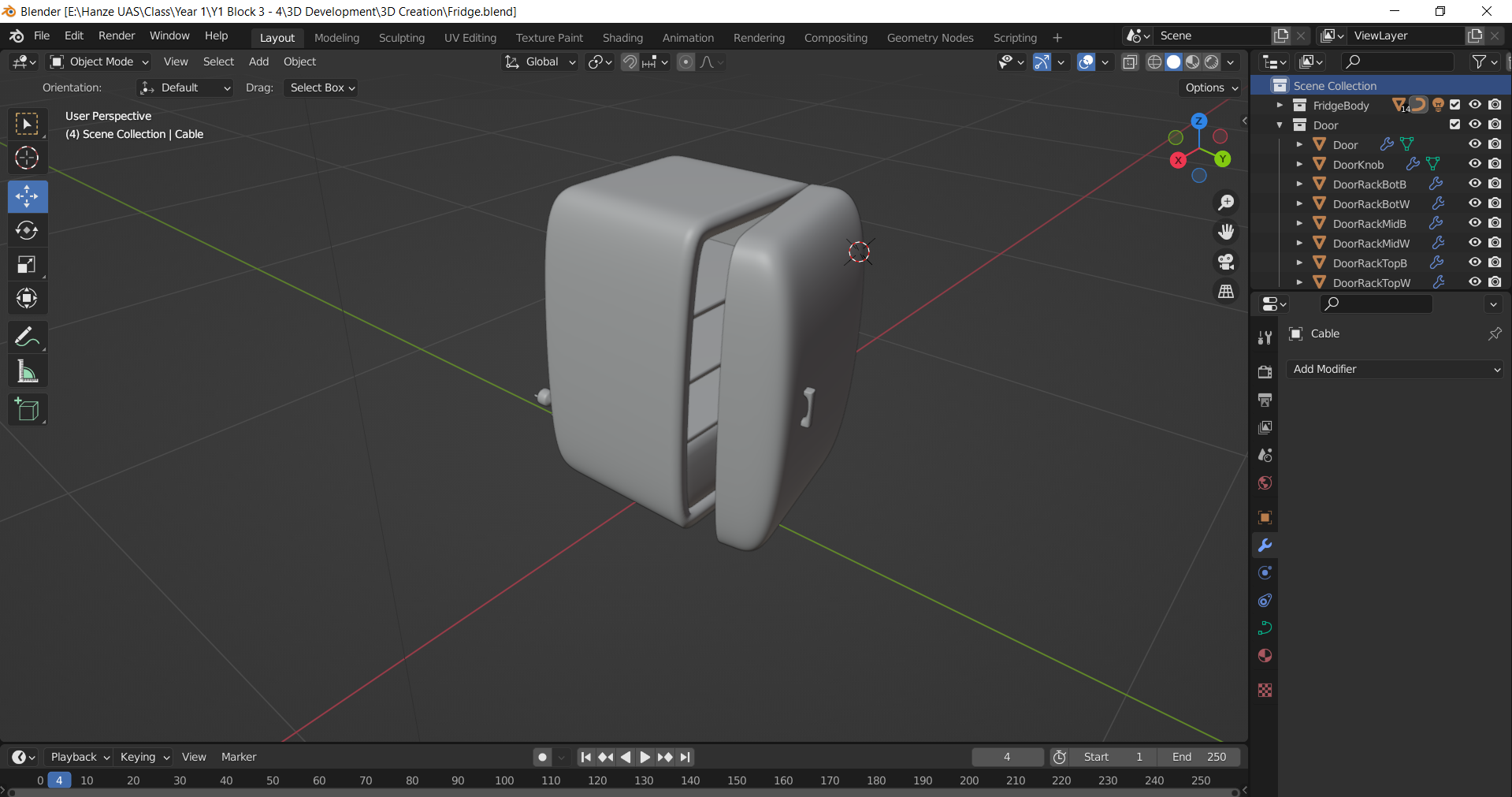Open the View Layer properties tab
1512x797 pixels.
[1265, 427]
